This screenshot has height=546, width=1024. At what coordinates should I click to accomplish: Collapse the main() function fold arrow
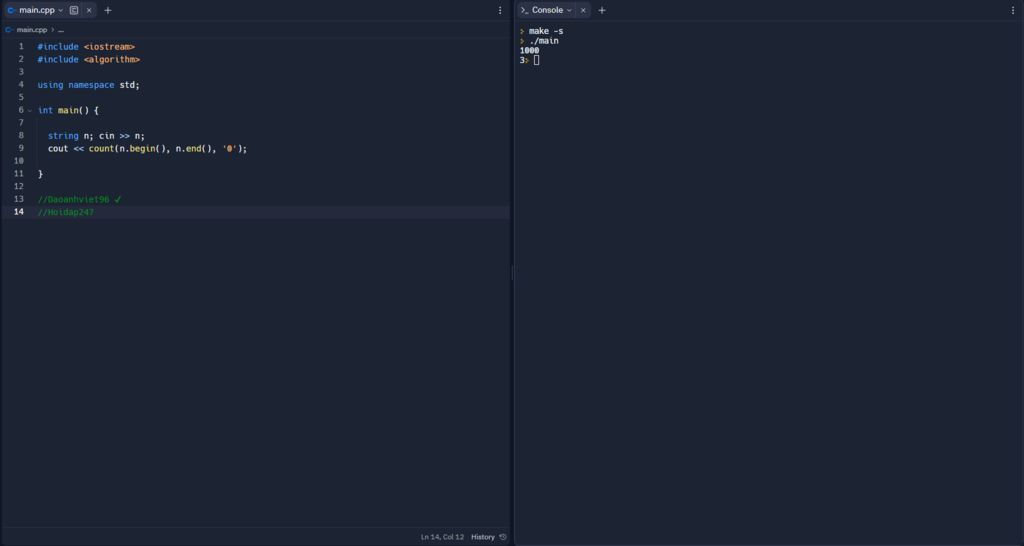click(29, 110)
